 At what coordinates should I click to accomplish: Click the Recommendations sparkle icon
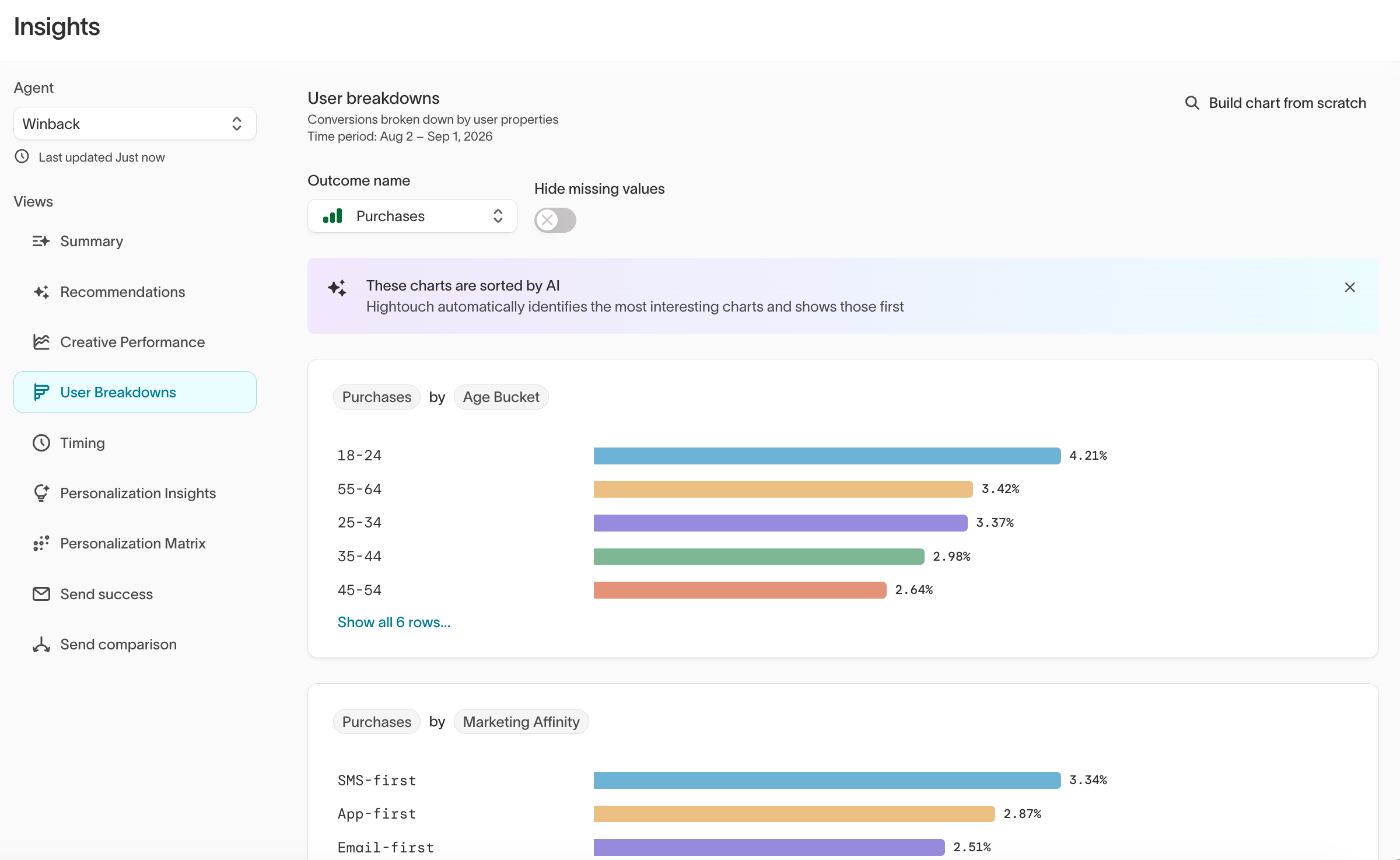pyautogui.click(x=41, y=292)
